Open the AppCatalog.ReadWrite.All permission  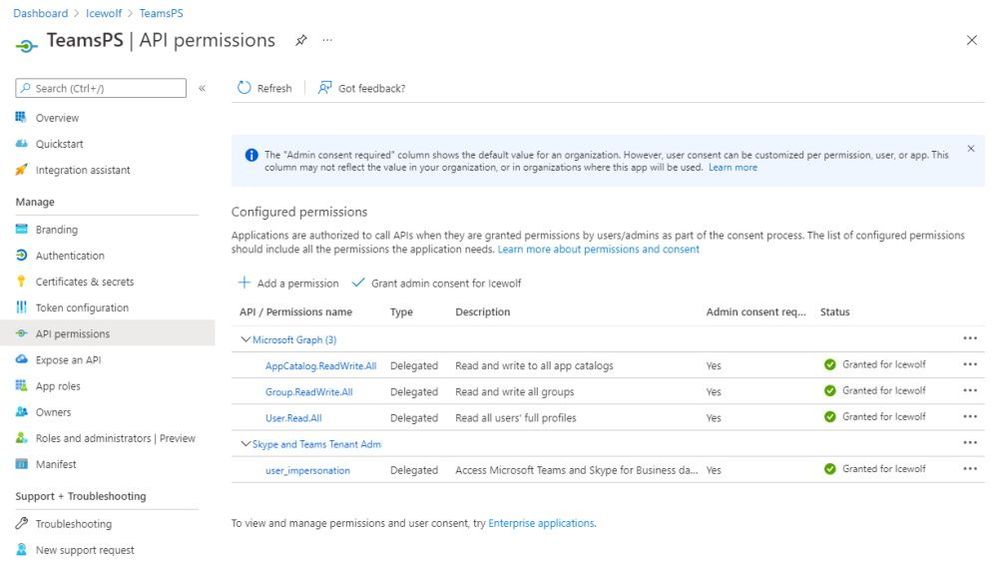[x=321, y=366]
